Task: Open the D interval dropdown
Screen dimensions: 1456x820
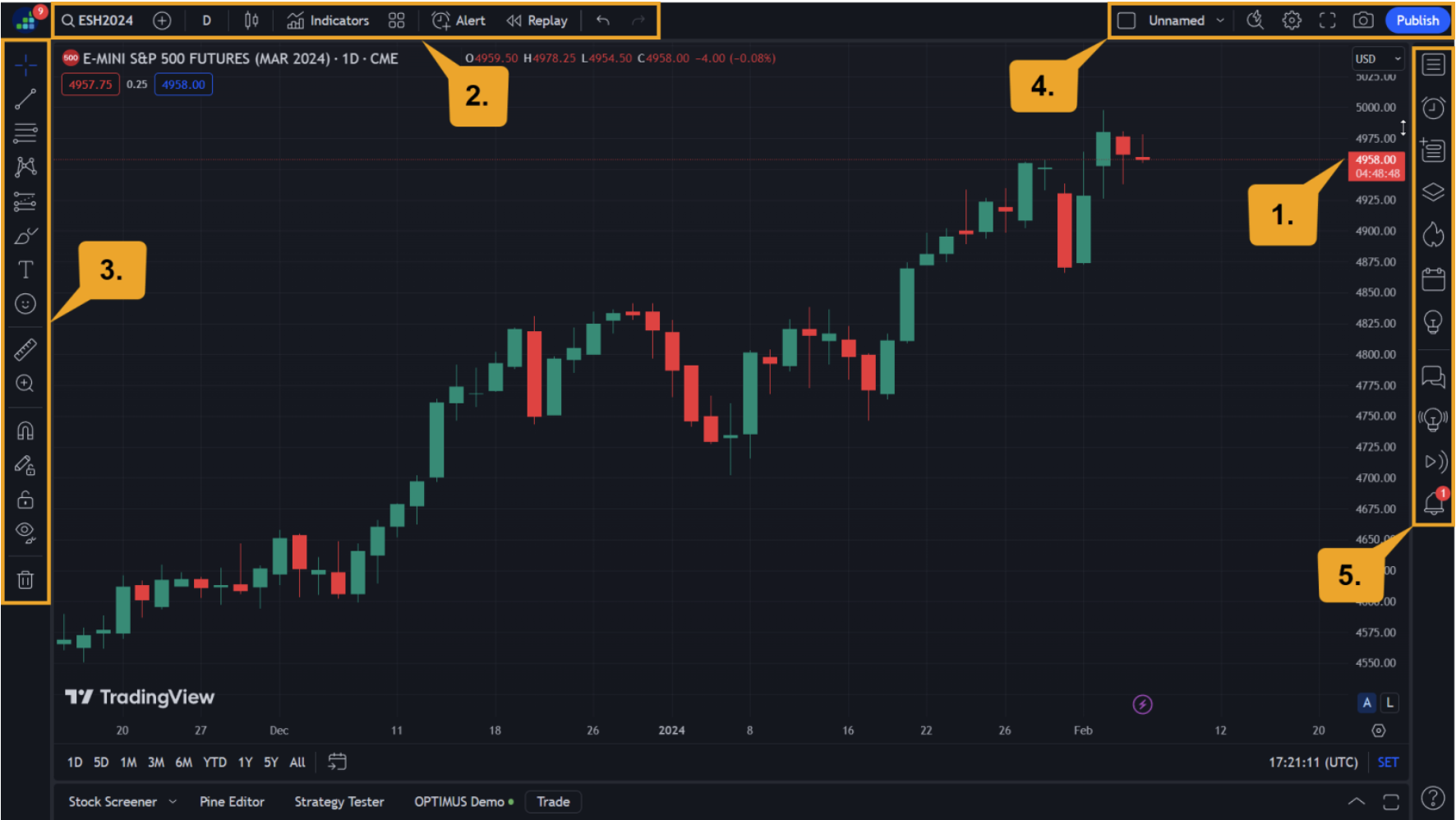Action: [x=206, y=20]
